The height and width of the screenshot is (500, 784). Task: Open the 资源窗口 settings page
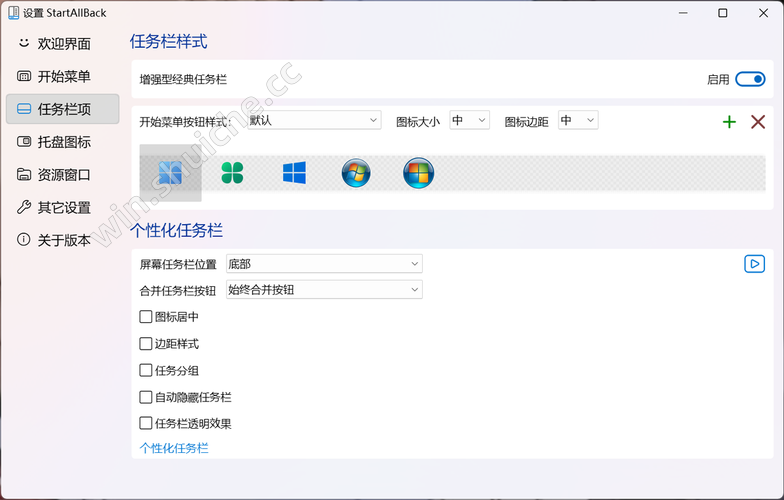click(x=62, y=174)
